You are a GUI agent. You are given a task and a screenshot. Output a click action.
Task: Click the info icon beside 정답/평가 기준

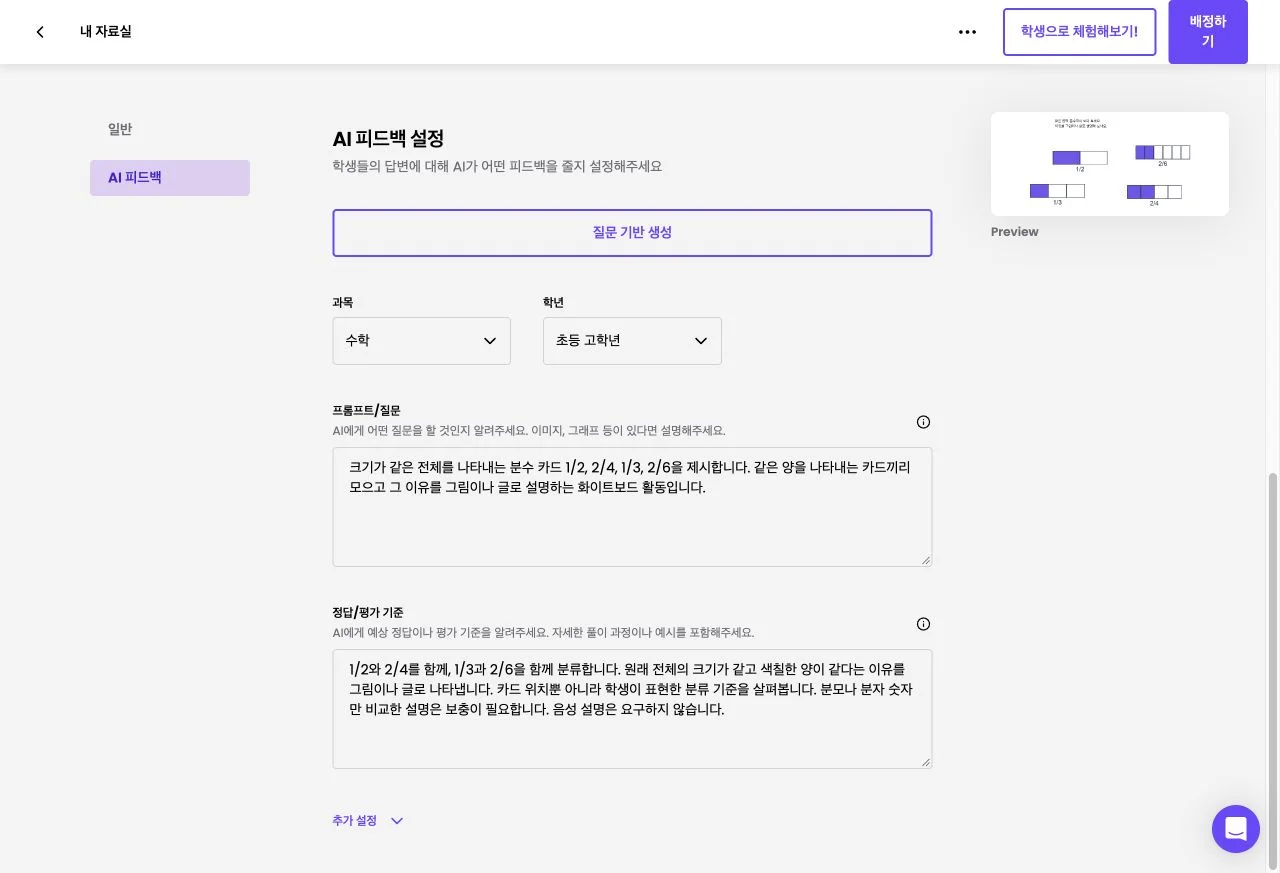923,624
